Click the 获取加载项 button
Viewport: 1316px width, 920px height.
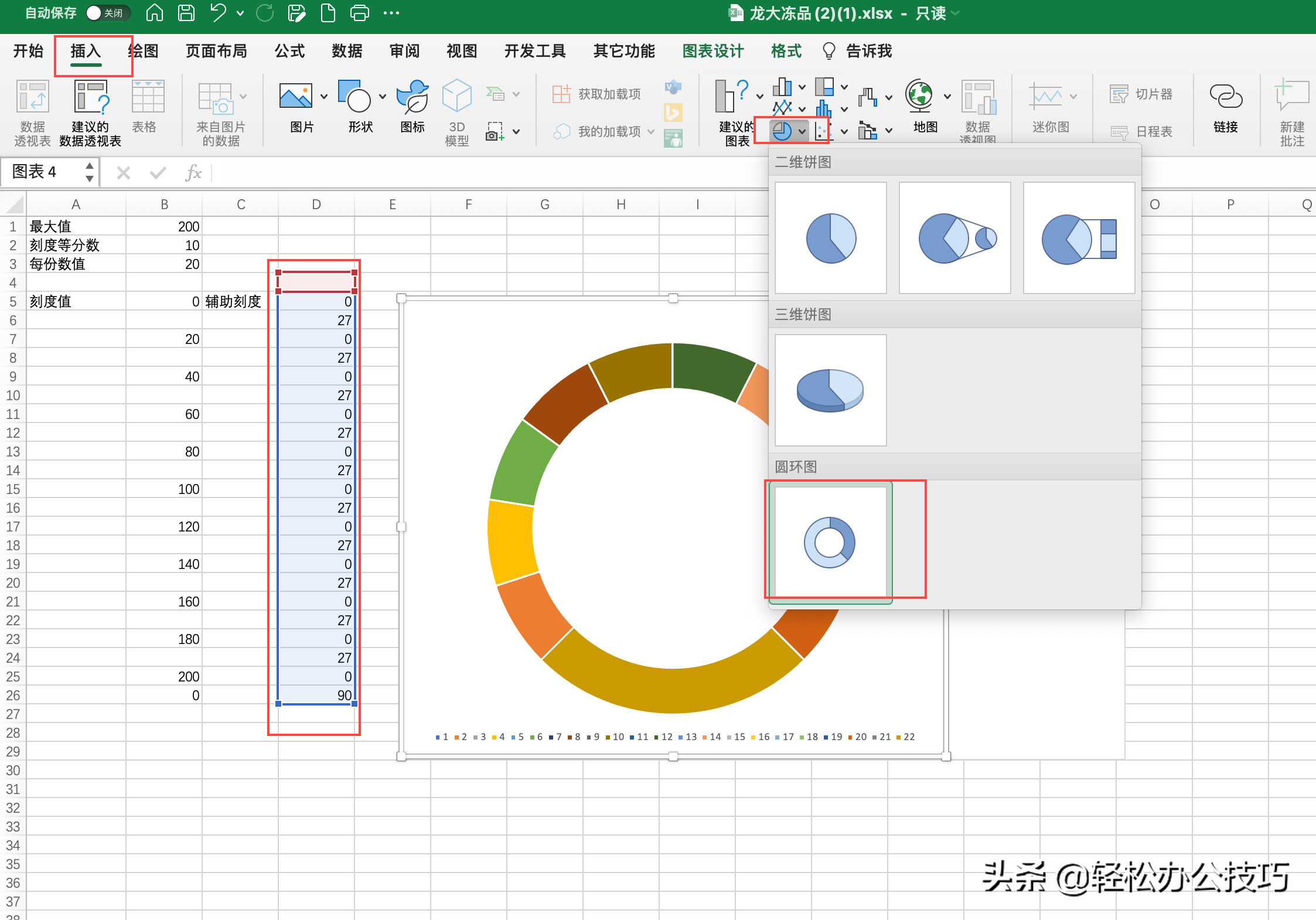click(x=597, y=94)
